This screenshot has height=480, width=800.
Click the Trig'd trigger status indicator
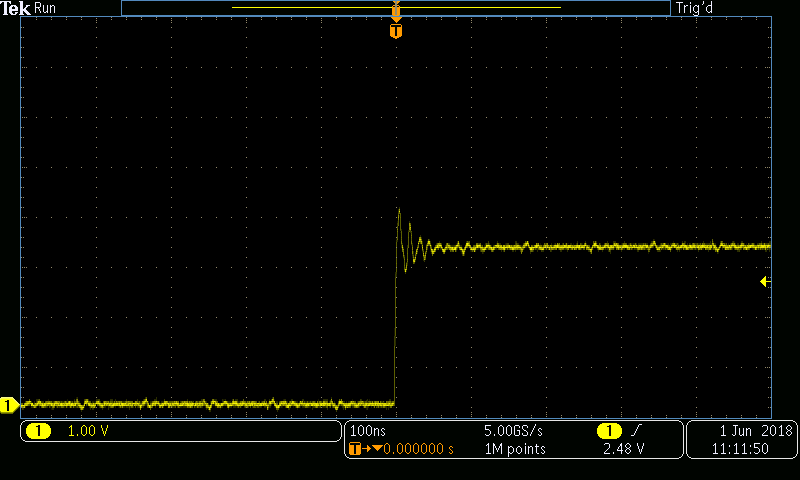pyautogui.click(x=694, y=8)
